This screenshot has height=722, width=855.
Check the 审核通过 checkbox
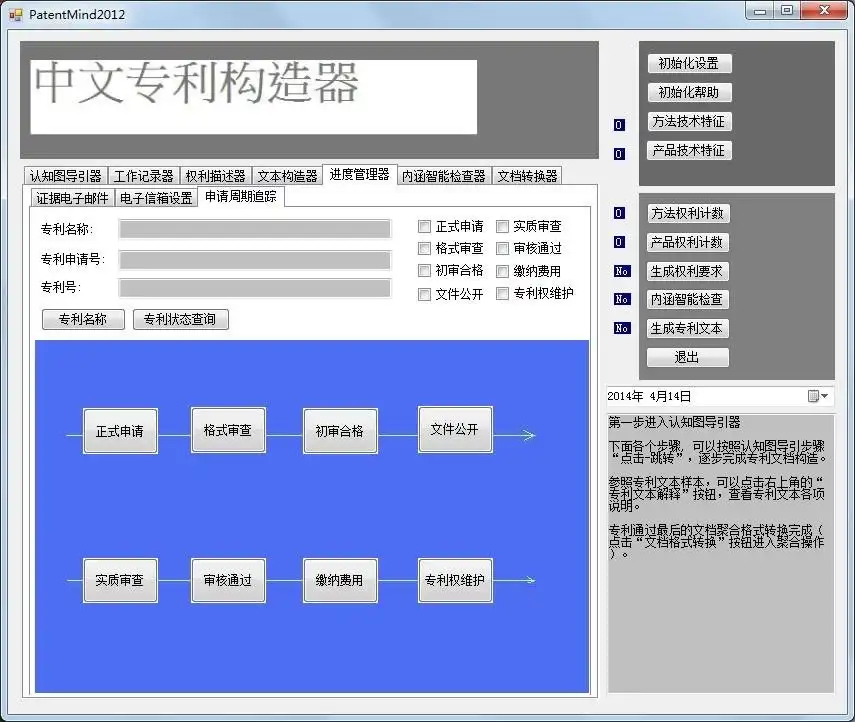(x=502, y=248)
